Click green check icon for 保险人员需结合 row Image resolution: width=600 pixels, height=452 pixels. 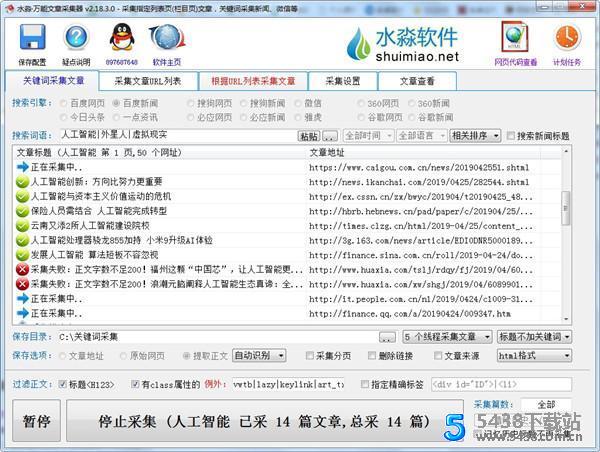click(x=22, y=211)
